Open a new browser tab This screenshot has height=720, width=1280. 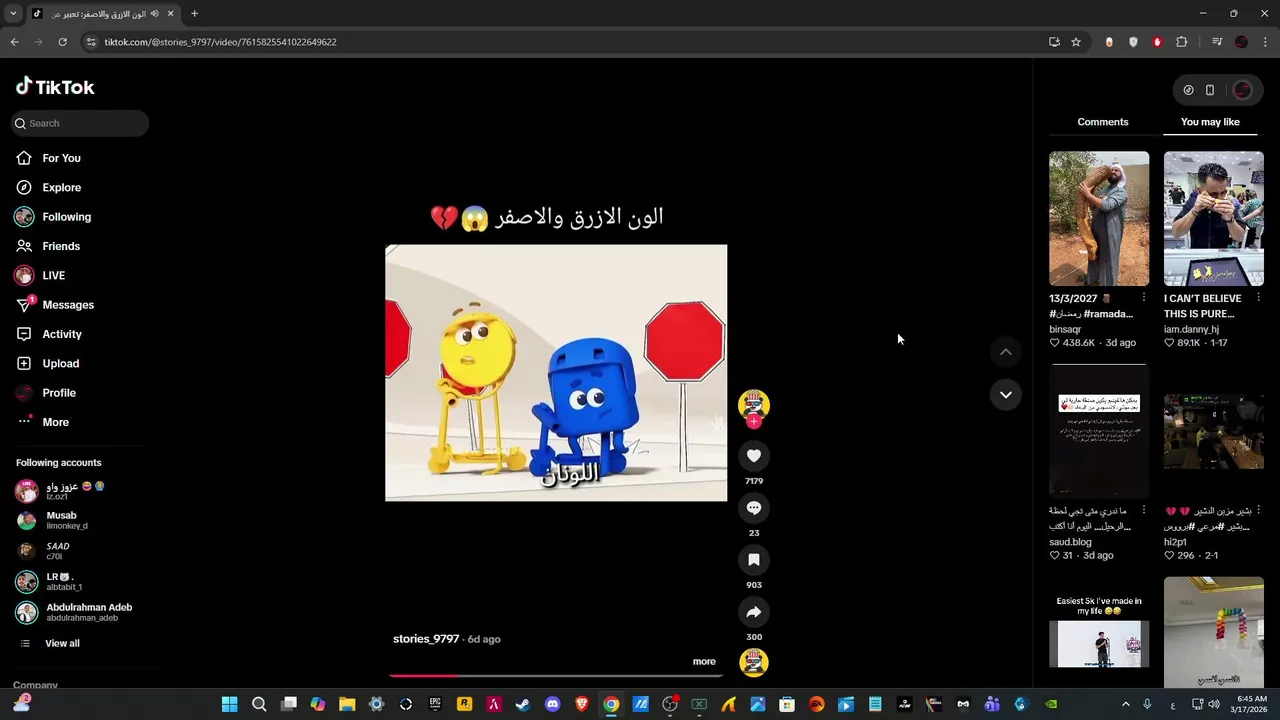click(194, 14)
